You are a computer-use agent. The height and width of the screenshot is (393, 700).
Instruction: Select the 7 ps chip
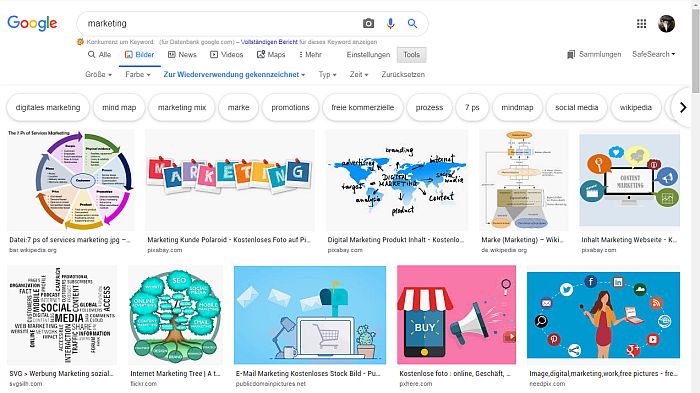(x=472, y=108)
